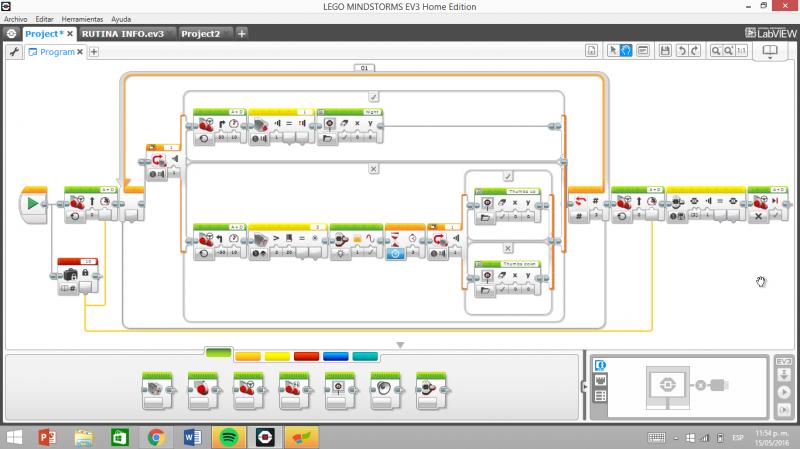The width and height of the screenshot is (800, 449).
Task: Pick the Large Motor palette block
Action: pos(203,391)
